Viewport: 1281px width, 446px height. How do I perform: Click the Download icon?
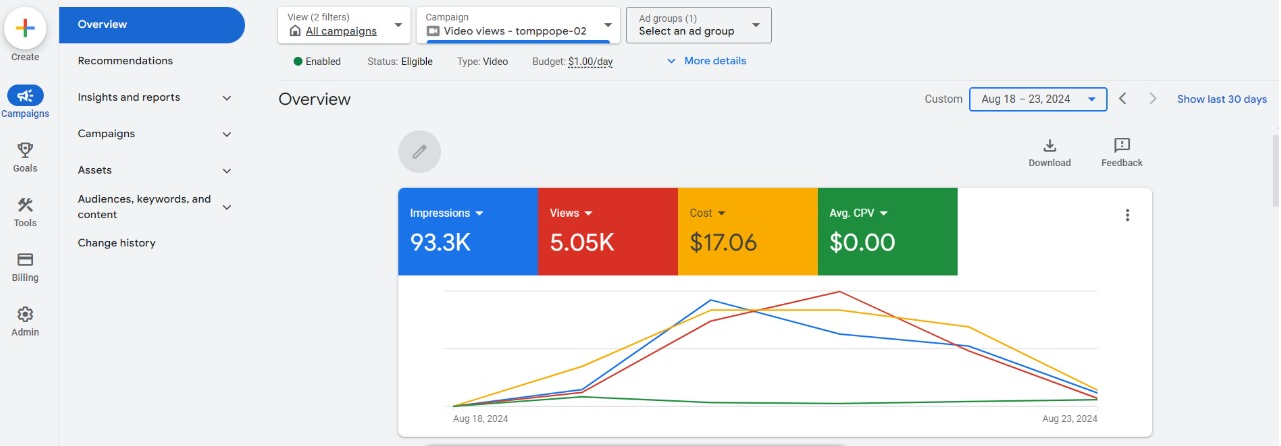tap(1049, 146)
